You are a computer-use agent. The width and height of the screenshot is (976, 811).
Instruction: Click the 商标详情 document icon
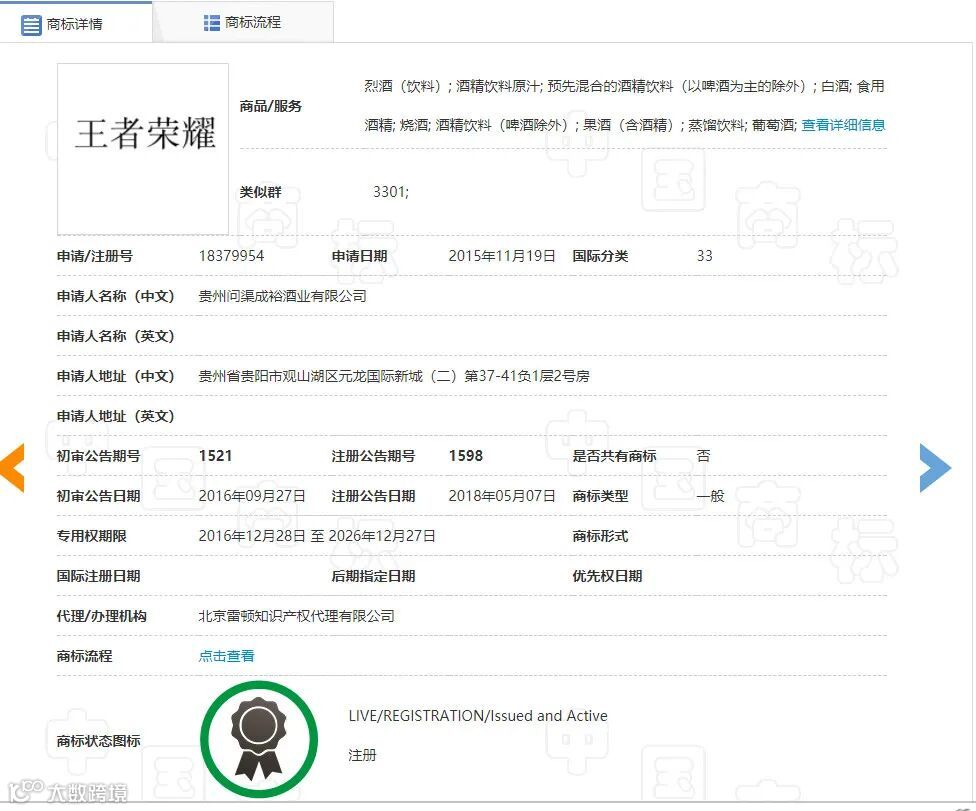(31, 25)
